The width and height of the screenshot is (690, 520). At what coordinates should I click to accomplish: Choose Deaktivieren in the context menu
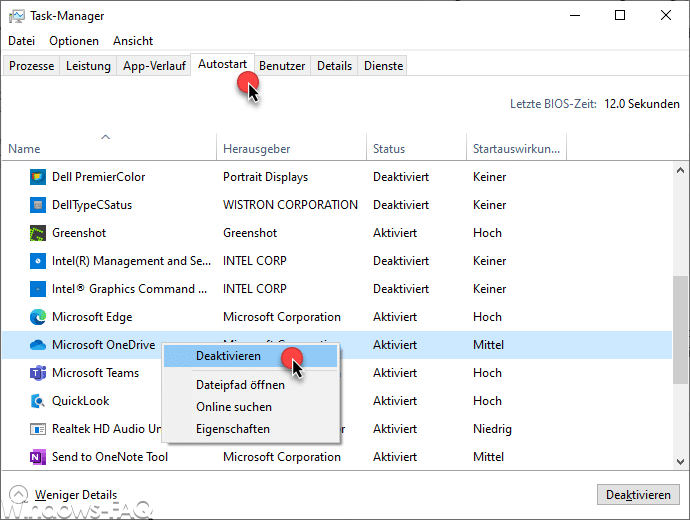click(x=250, y=356)
